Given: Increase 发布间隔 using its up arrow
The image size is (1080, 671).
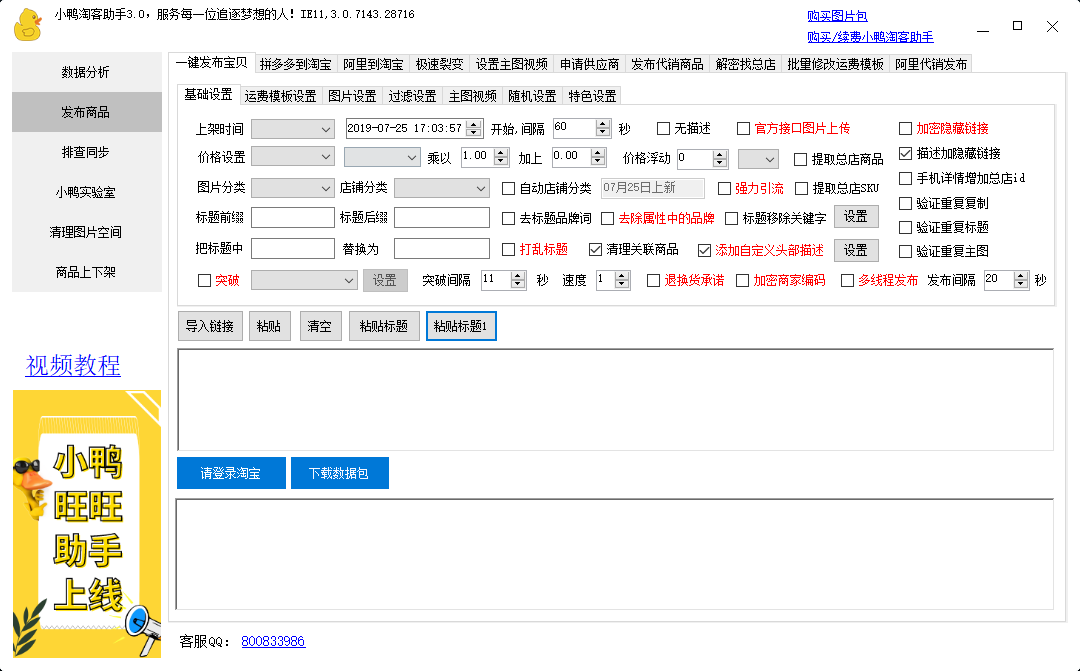Looking at the screenshot, I should (x=1021, y=275).
